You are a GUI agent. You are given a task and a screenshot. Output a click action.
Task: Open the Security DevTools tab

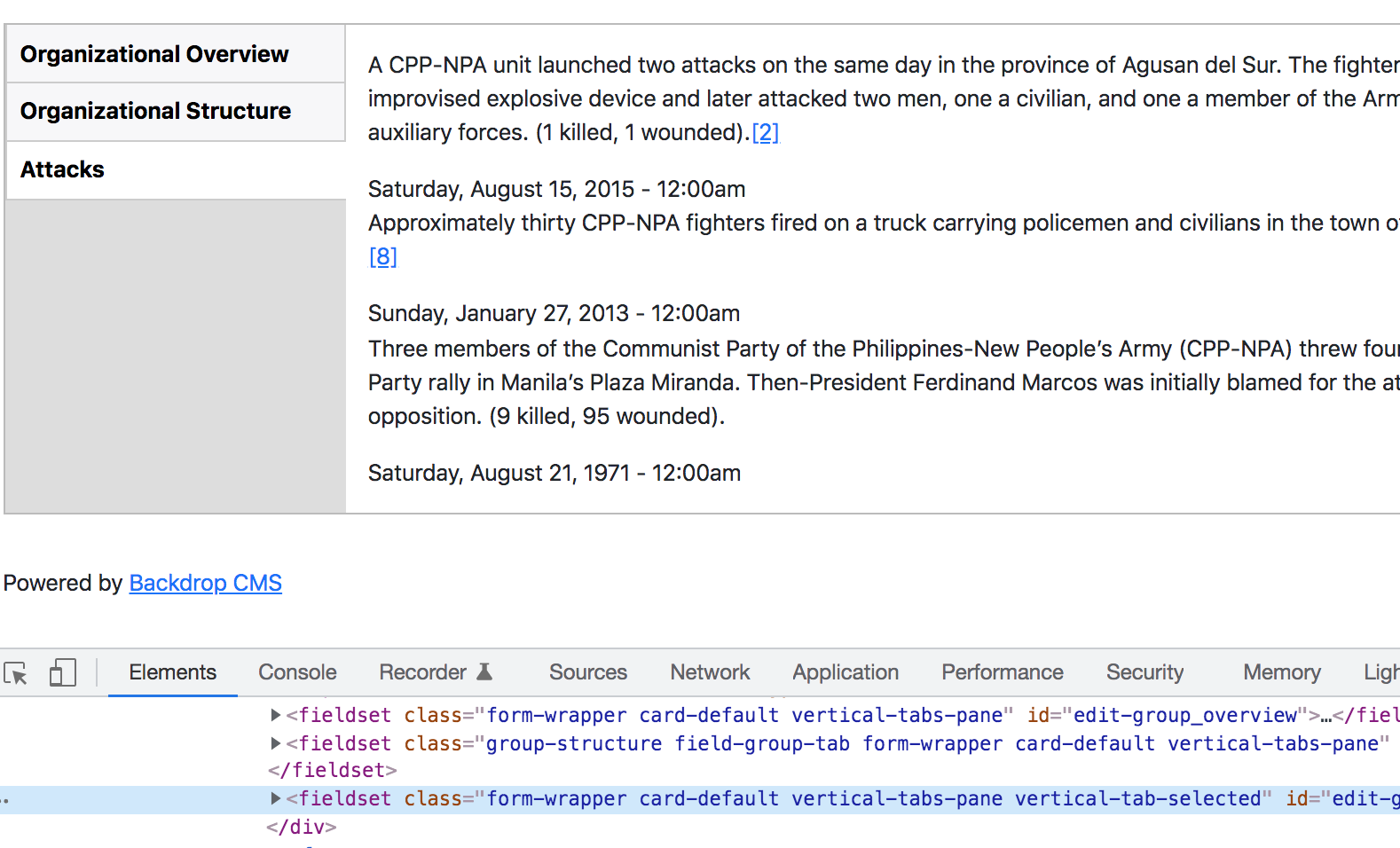click(1144, 672)
